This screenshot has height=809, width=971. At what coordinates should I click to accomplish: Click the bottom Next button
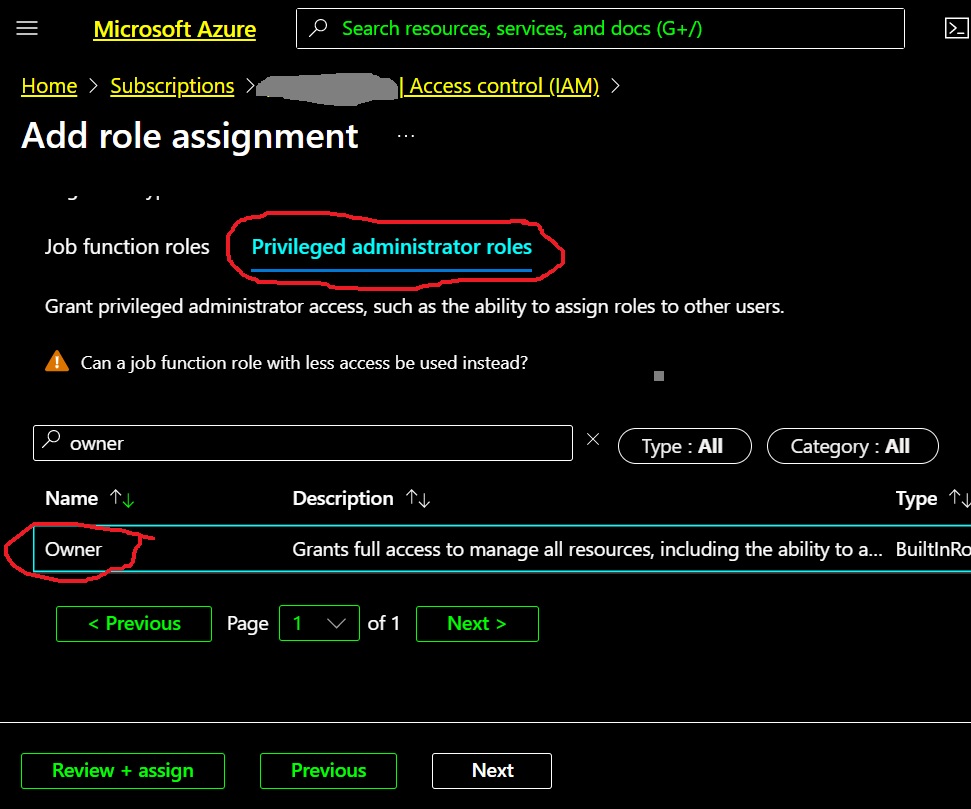[x=492, y=771]
